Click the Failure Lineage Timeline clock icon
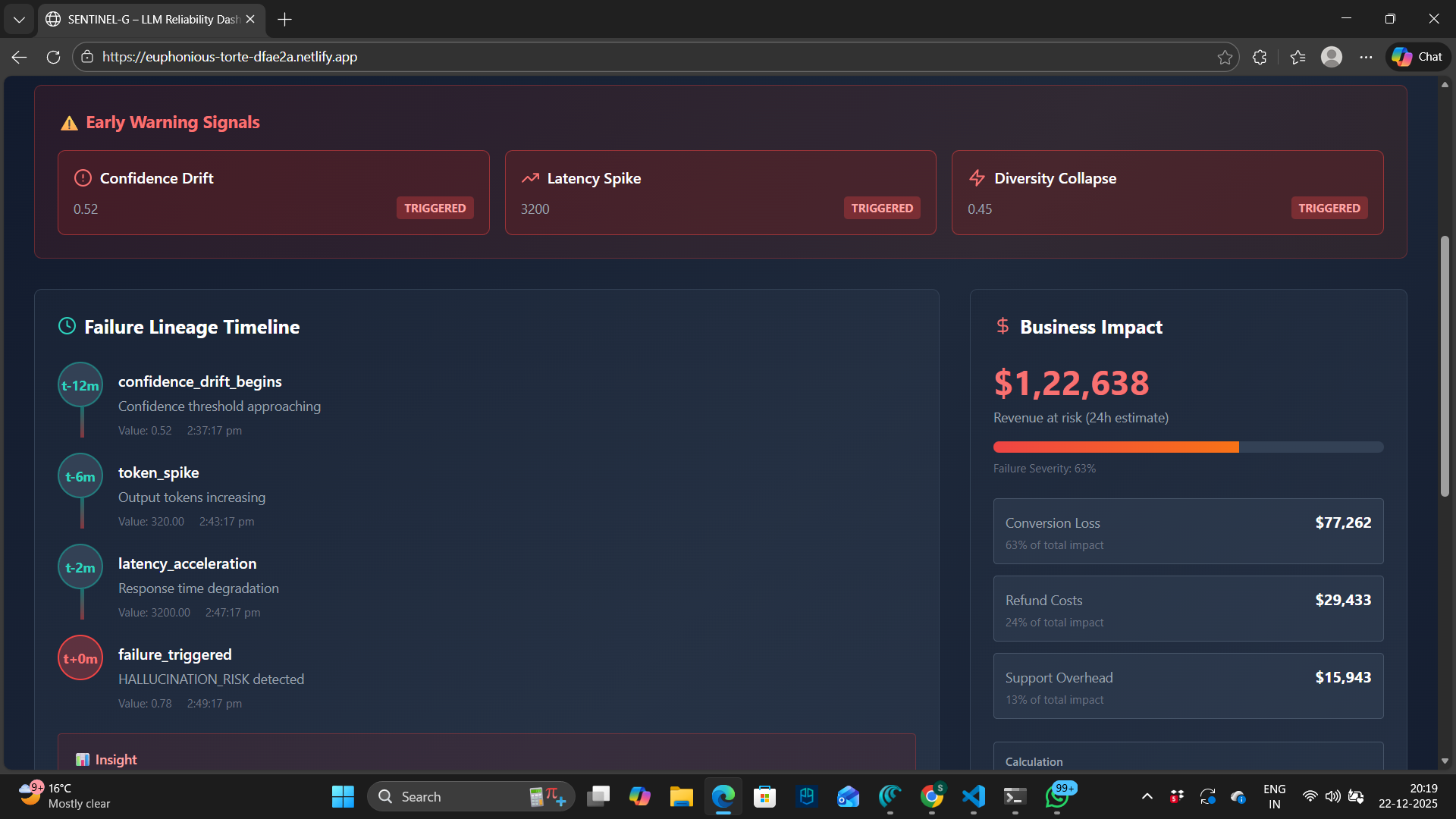 pos(67,326)
